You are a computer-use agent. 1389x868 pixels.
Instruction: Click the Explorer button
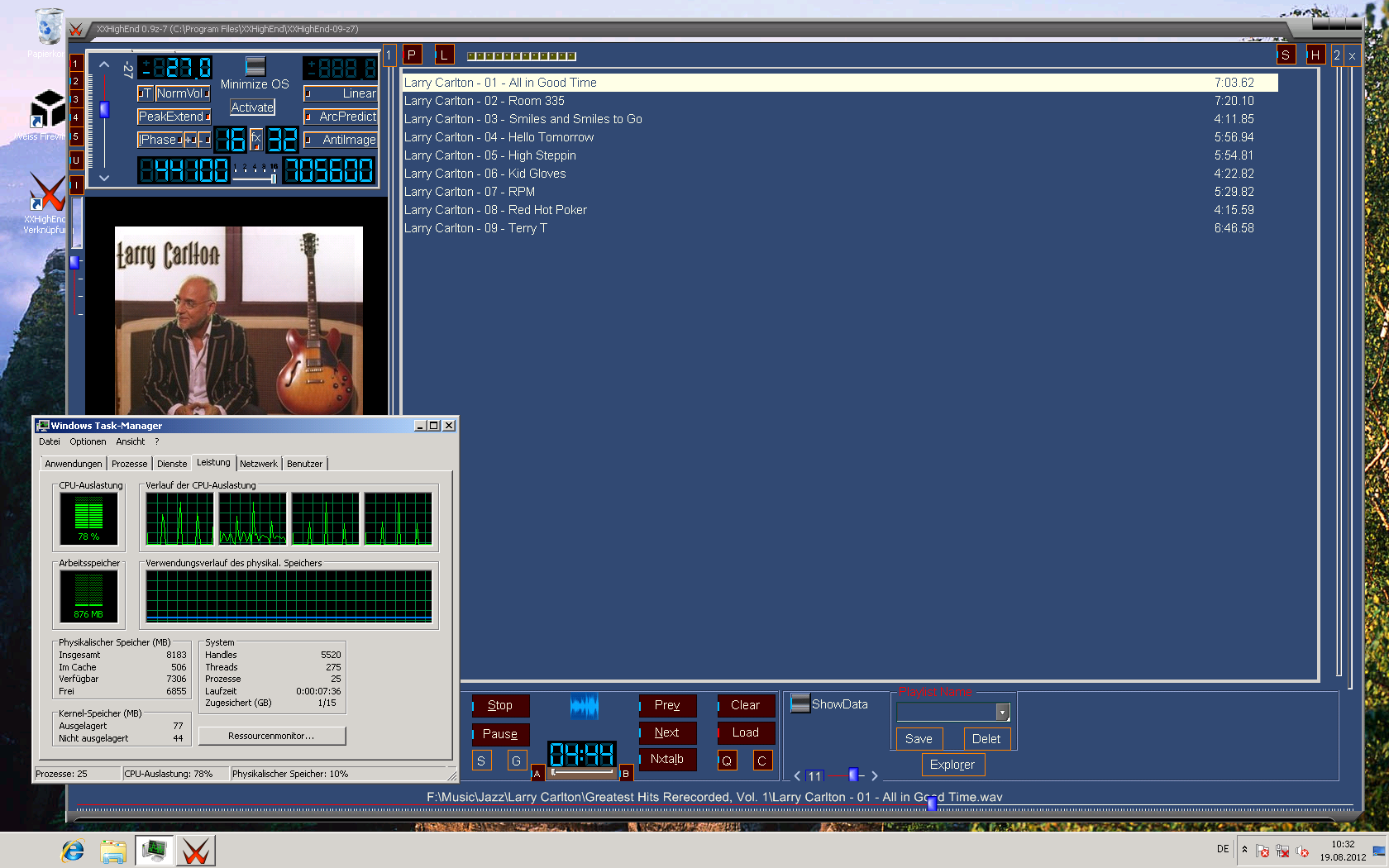953,765
